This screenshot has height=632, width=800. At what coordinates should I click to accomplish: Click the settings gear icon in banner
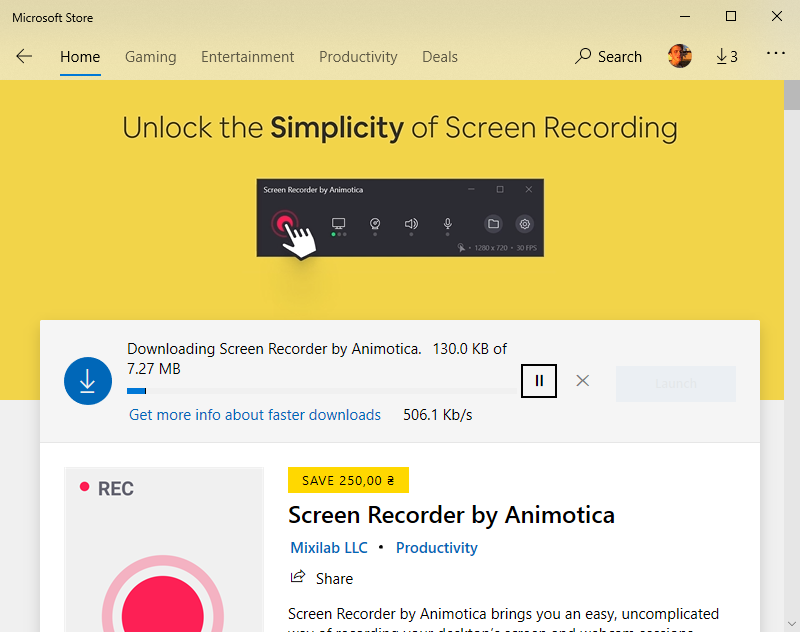[x=524, y=223]
